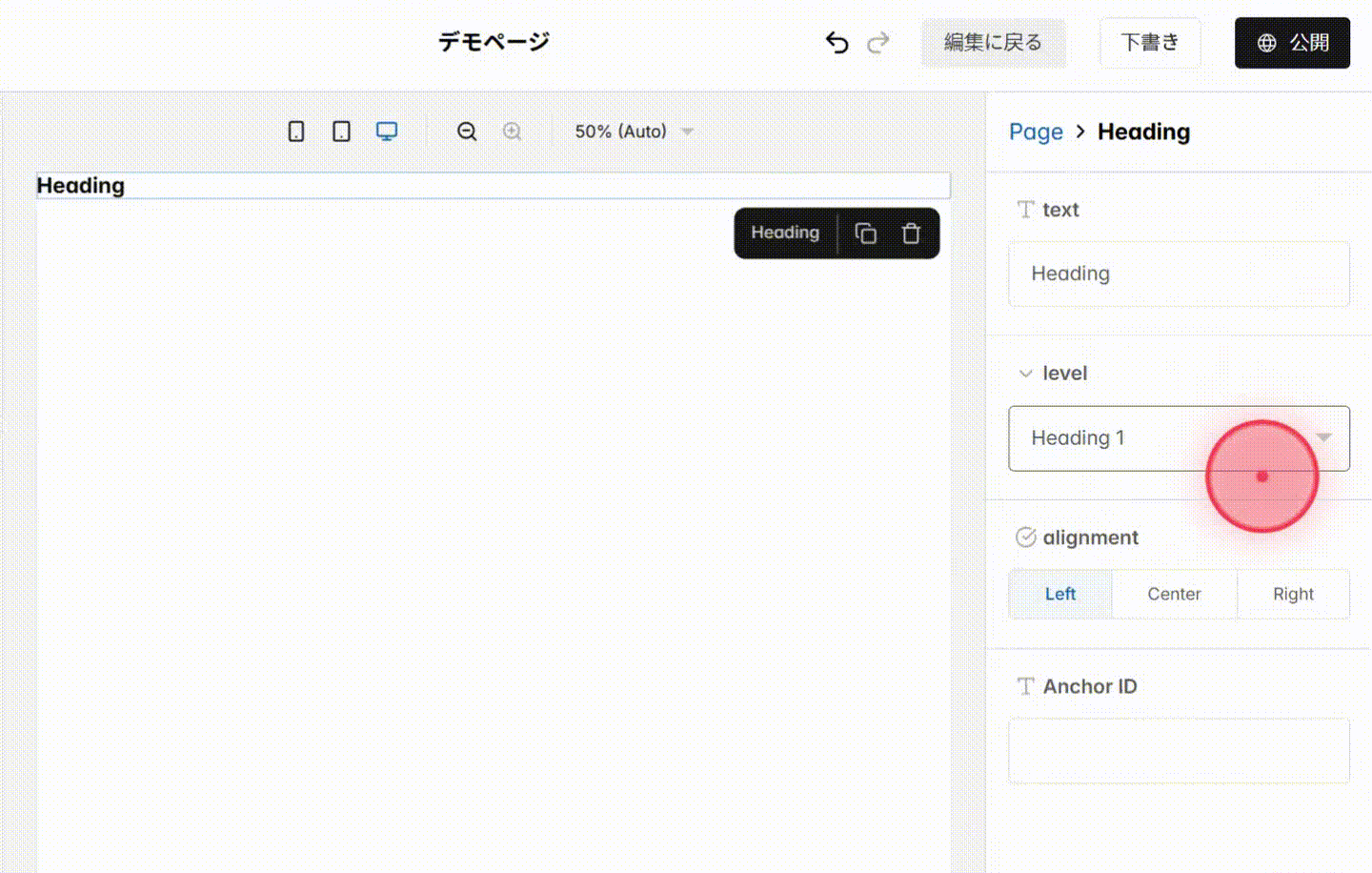Switch to tablet preview mode

coord(340,131)
